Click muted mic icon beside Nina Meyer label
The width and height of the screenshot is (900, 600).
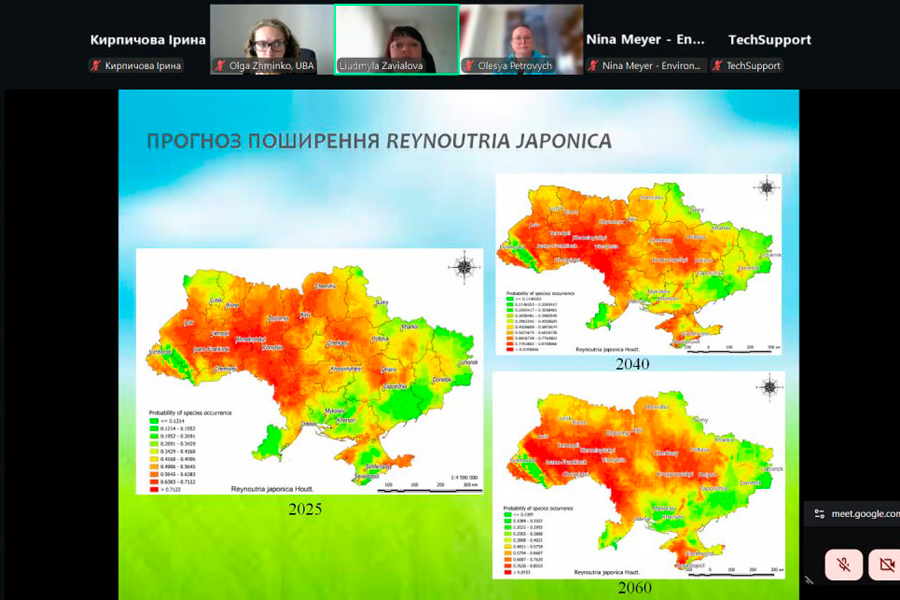593,65
